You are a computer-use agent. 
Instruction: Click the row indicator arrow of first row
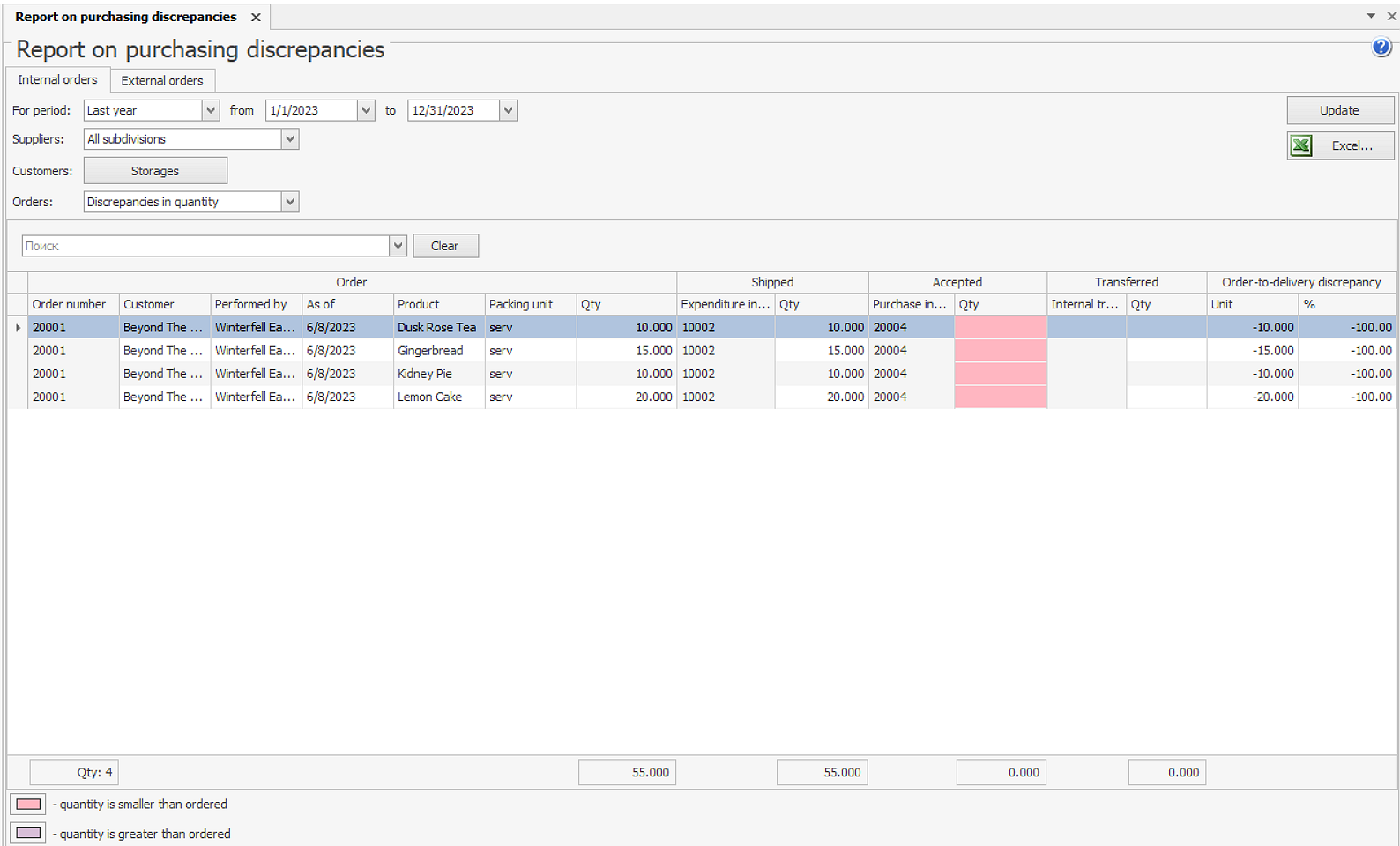coord(18,328)
